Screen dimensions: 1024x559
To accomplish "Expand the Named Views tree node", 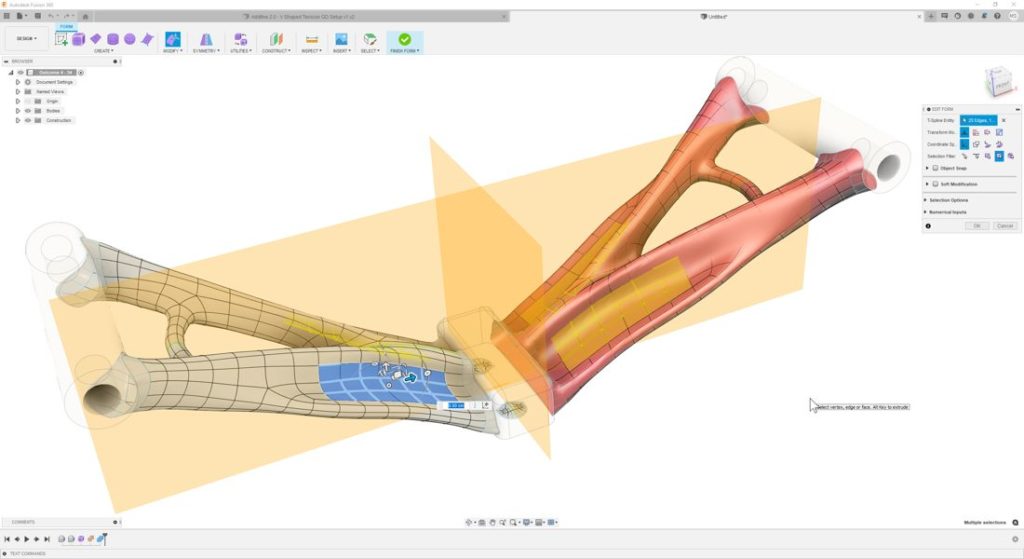I will click(x=18, y=91).
